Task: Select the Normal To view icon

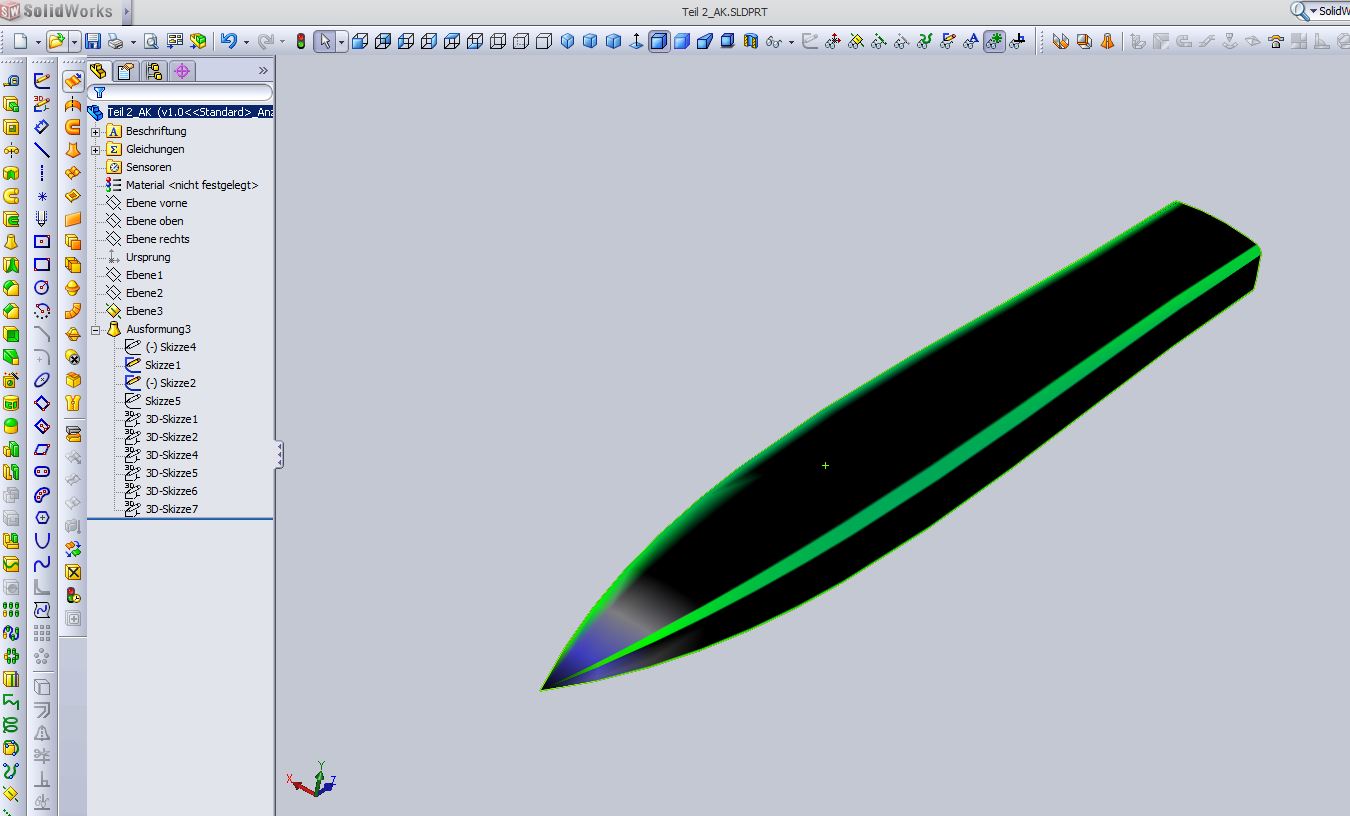Action: pyautogui.click(x=636, y=41)
